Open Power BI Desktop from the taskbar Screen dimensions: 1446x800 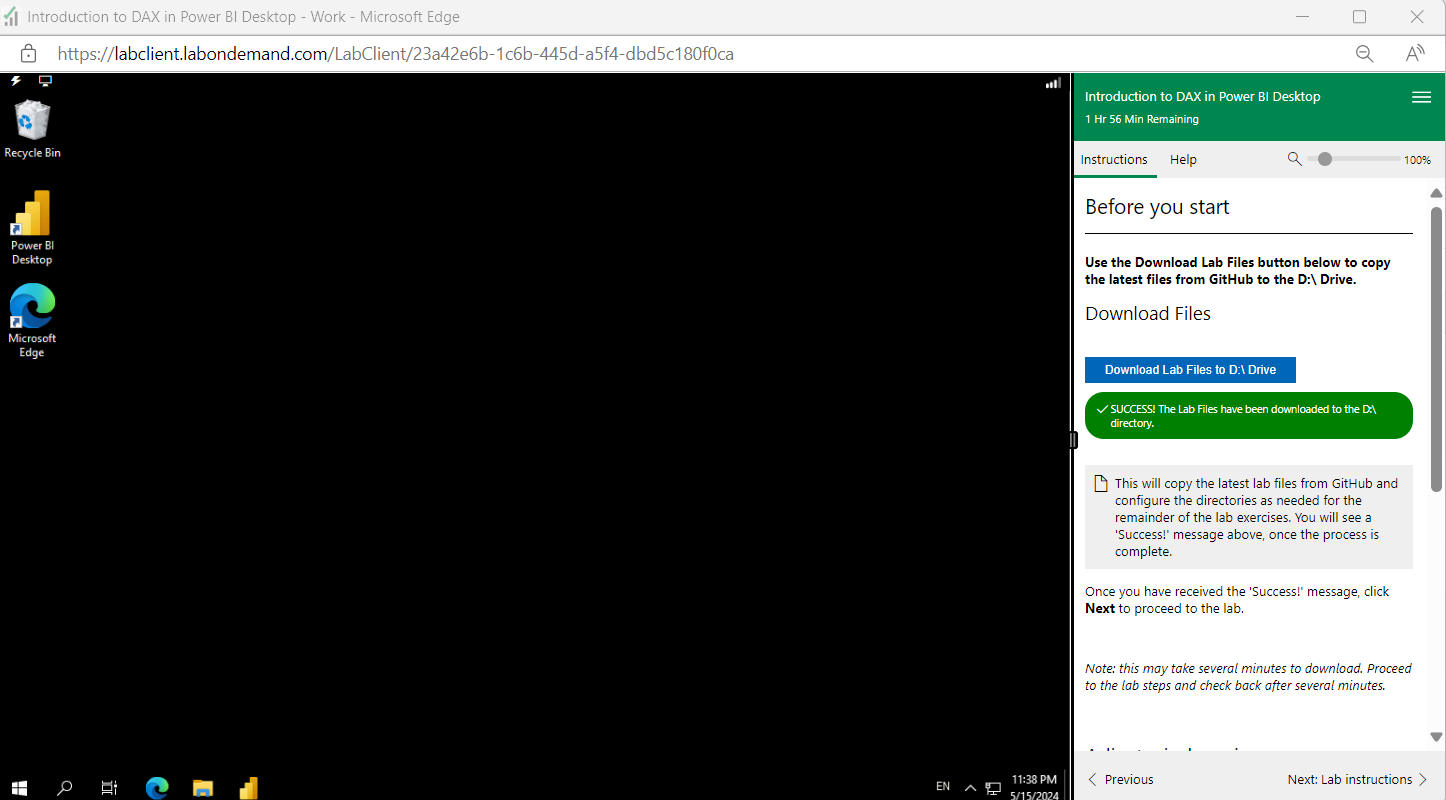pos(248,788)
